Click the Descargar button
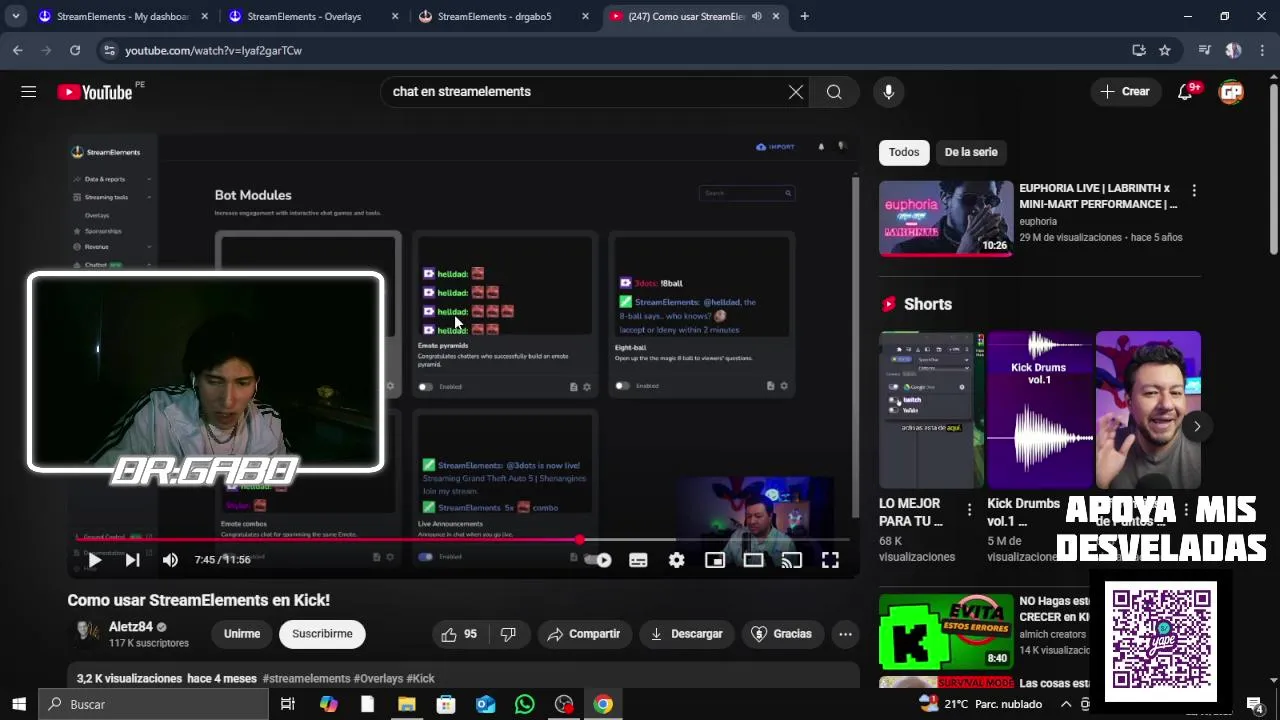1280x720 pixels. pyautogui.click(x=686, y=634)
